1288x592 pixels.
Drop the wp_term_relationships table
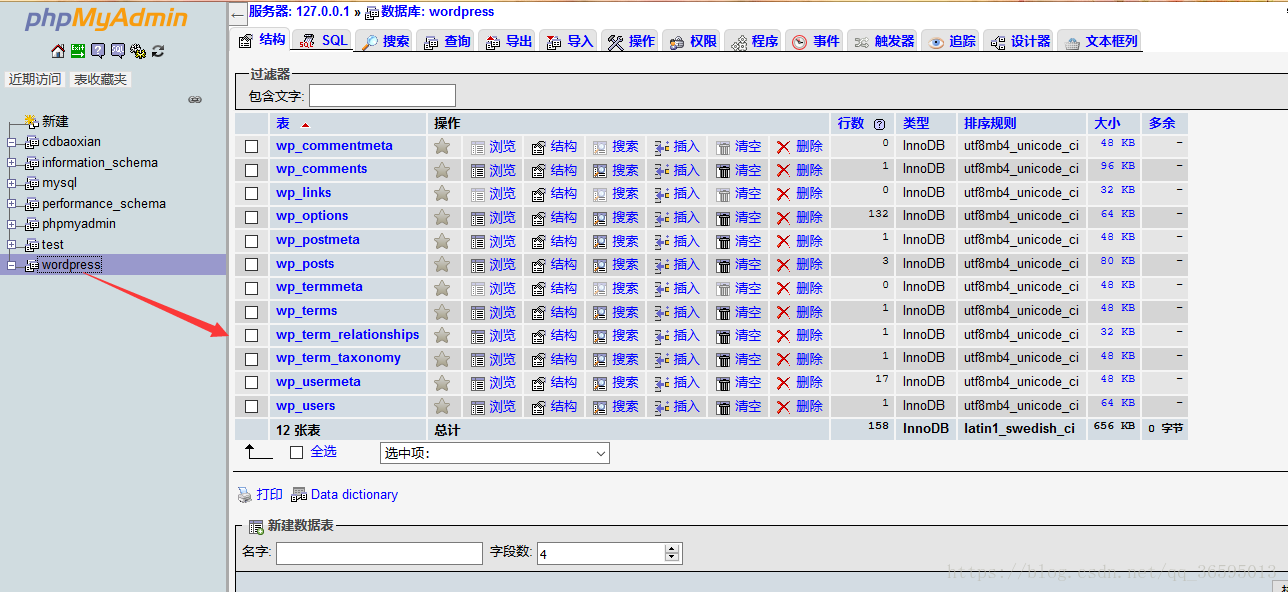tap(800, 335)
